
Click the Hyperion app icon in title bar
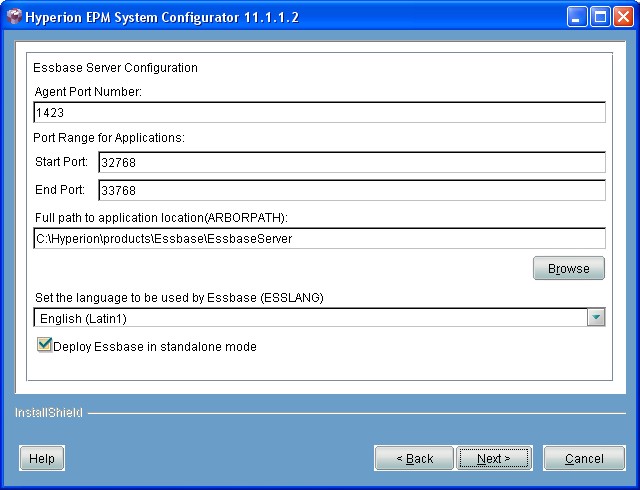point(14,17)
